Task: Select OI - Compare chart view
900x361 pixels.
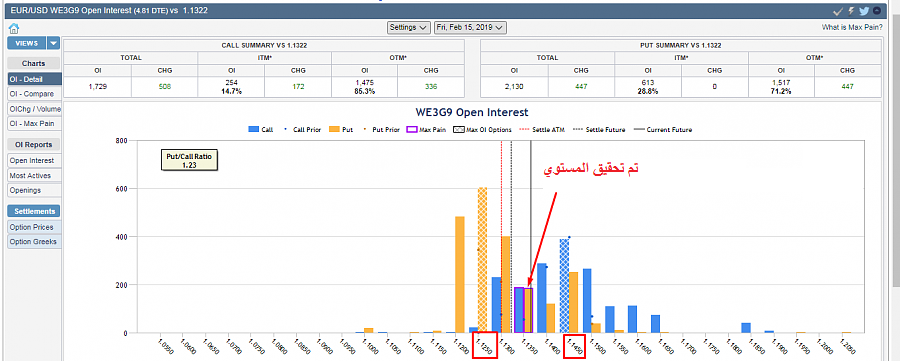Action: [34, 94]
